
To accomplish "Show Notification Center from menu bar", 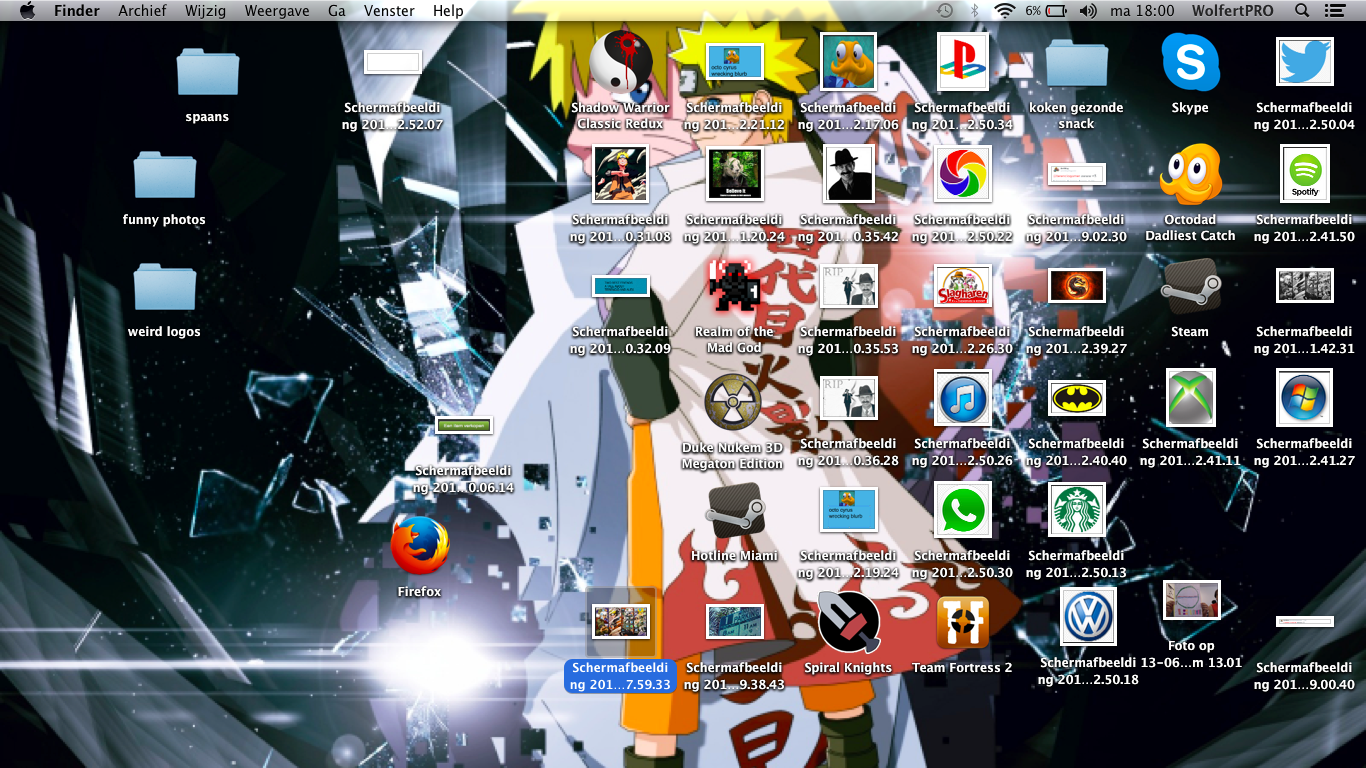I will [1334, 11].
